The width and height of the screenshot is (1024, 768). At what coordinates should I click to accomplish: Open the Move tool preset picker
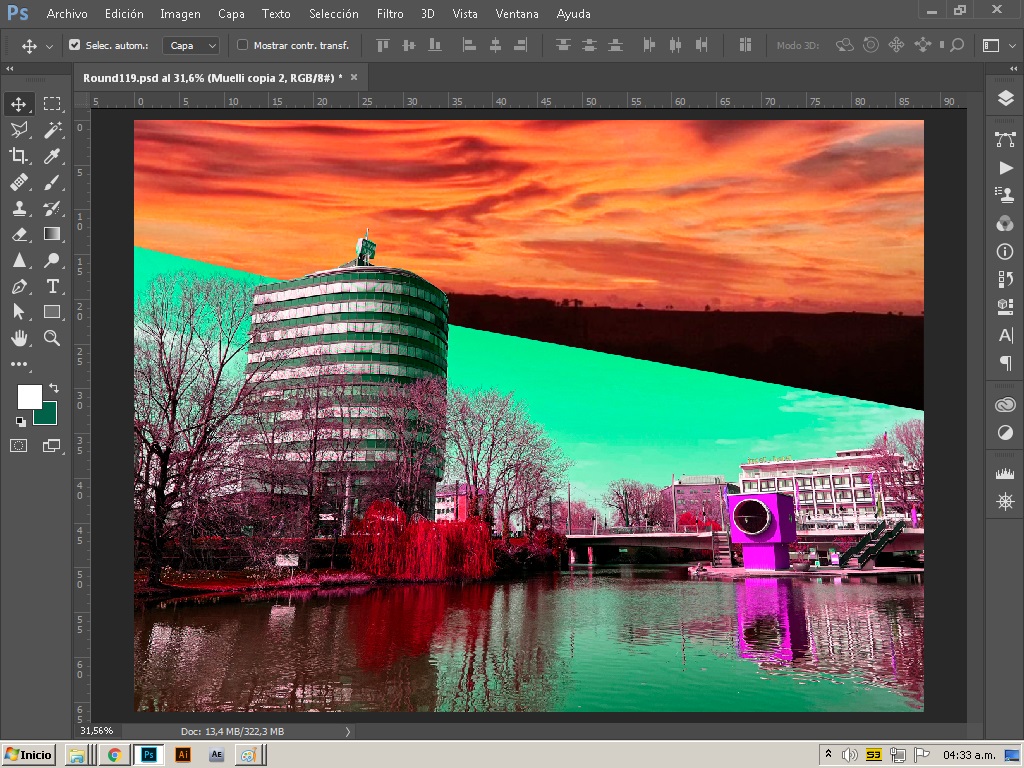click(50, 46)
